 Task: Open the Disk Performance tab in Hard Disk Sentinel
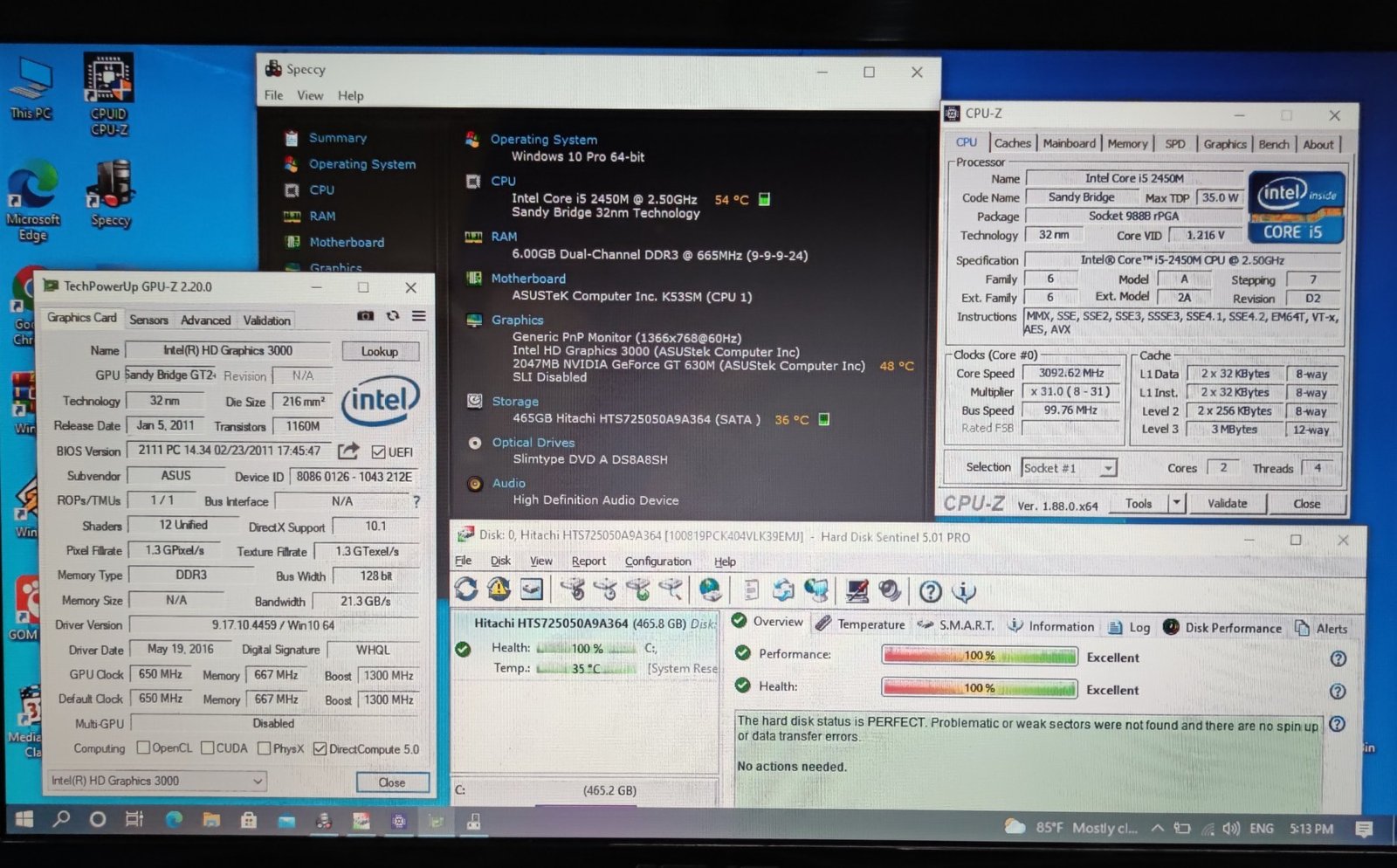tap(1222, 627)
